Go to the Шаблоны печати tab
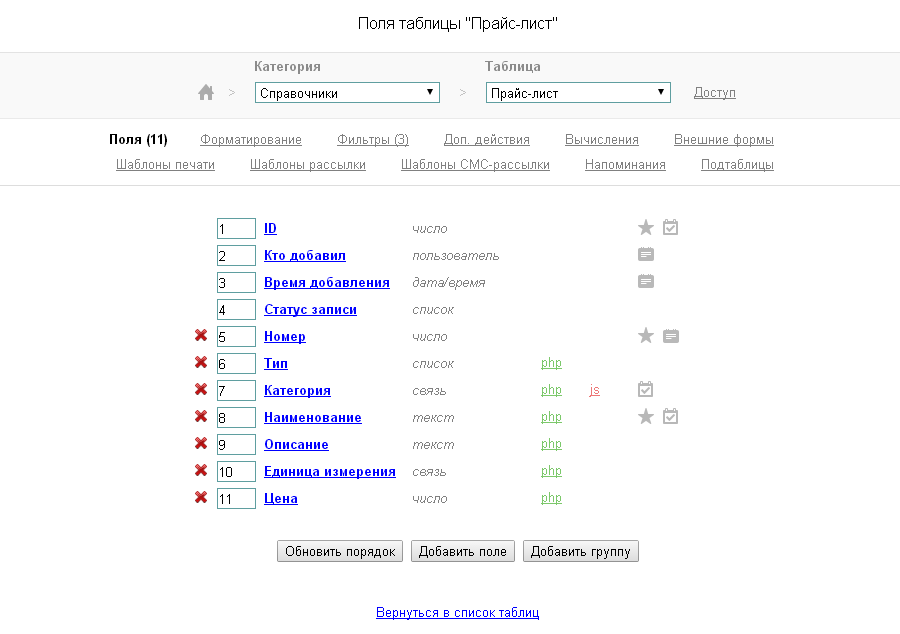Screen dimensions: 900x634 [165, 165]
